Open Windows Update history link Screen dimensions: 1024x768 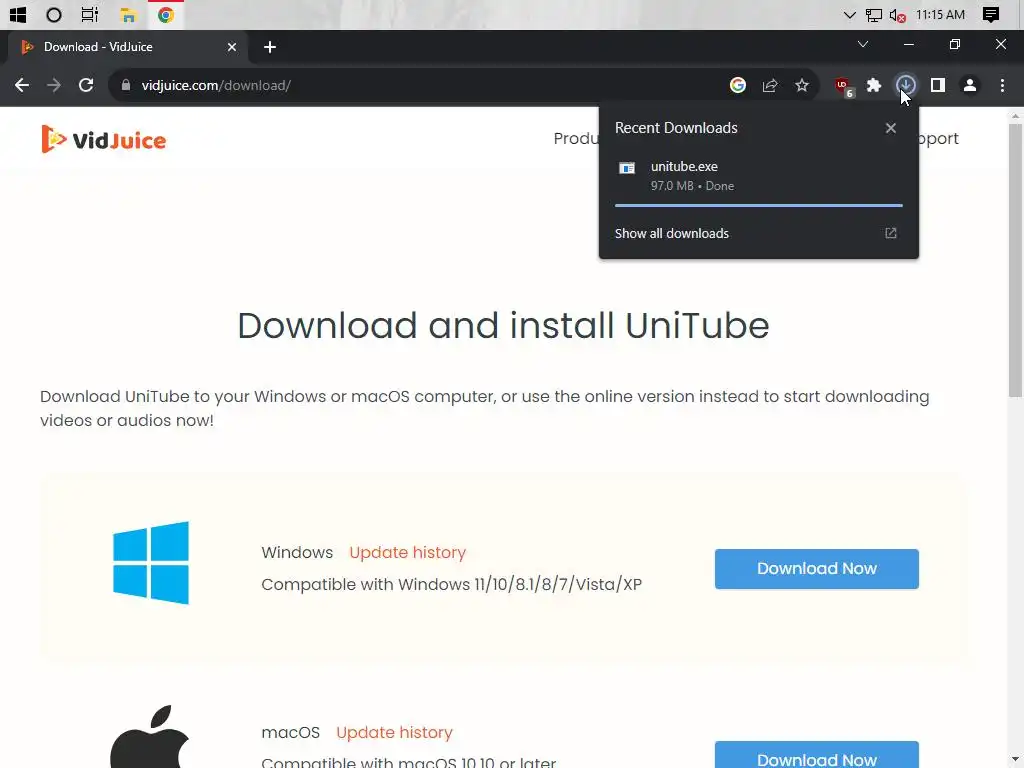click(x=408, y=552)
